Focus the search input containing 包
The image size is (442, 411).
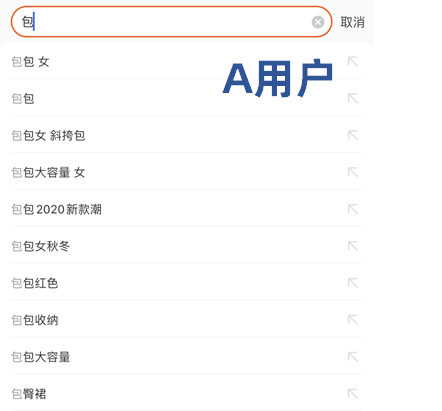pos(171,22)
